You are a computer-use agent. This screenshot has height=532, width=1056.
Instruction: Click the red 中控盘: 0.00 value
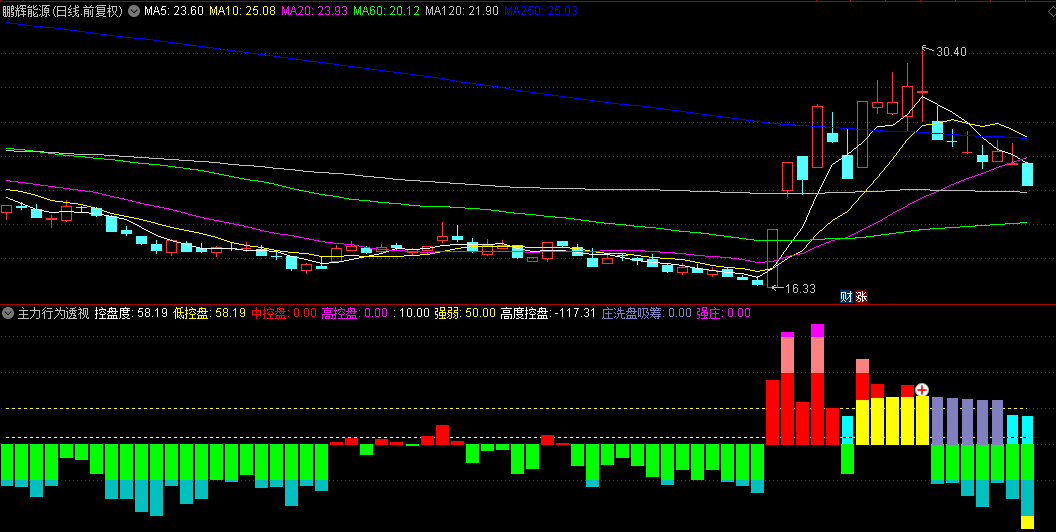pos(284,313)
